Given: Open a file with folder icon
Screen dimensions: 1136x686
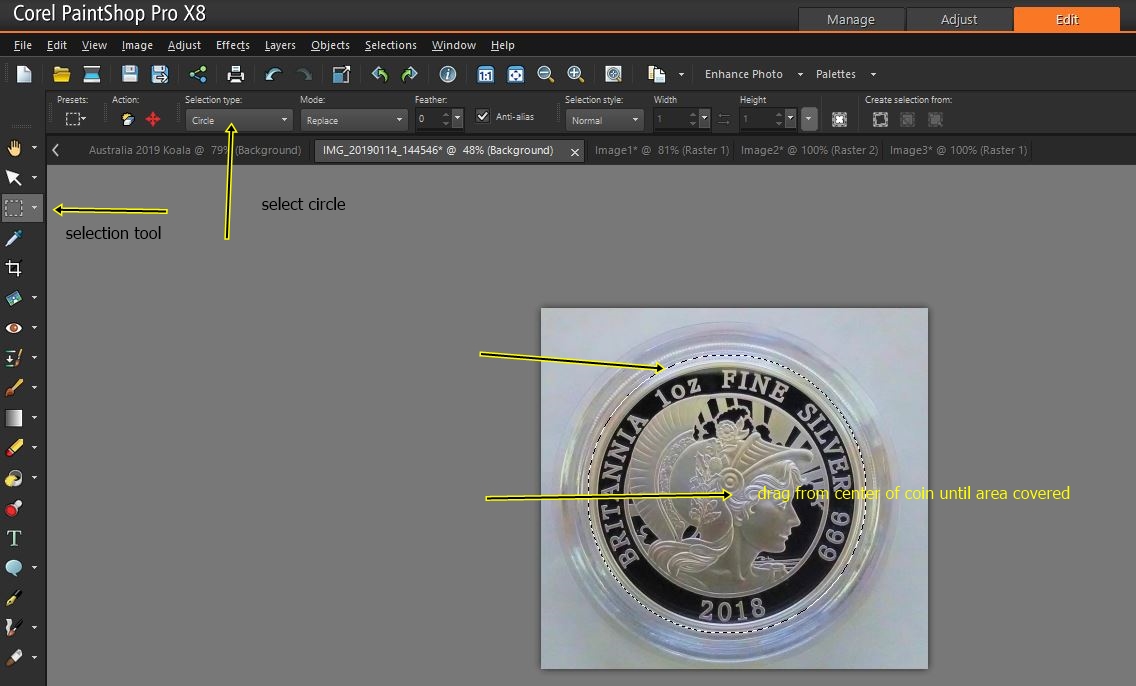Looking at the screenshot, I should [x=62, y=74].
